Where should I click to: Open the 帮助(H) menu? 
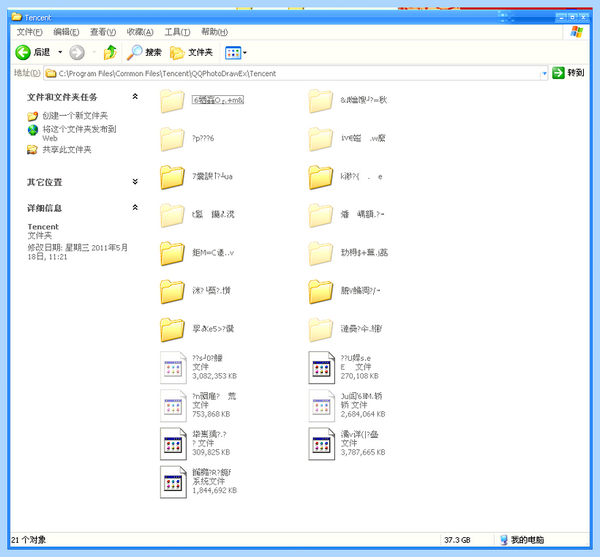214,32
